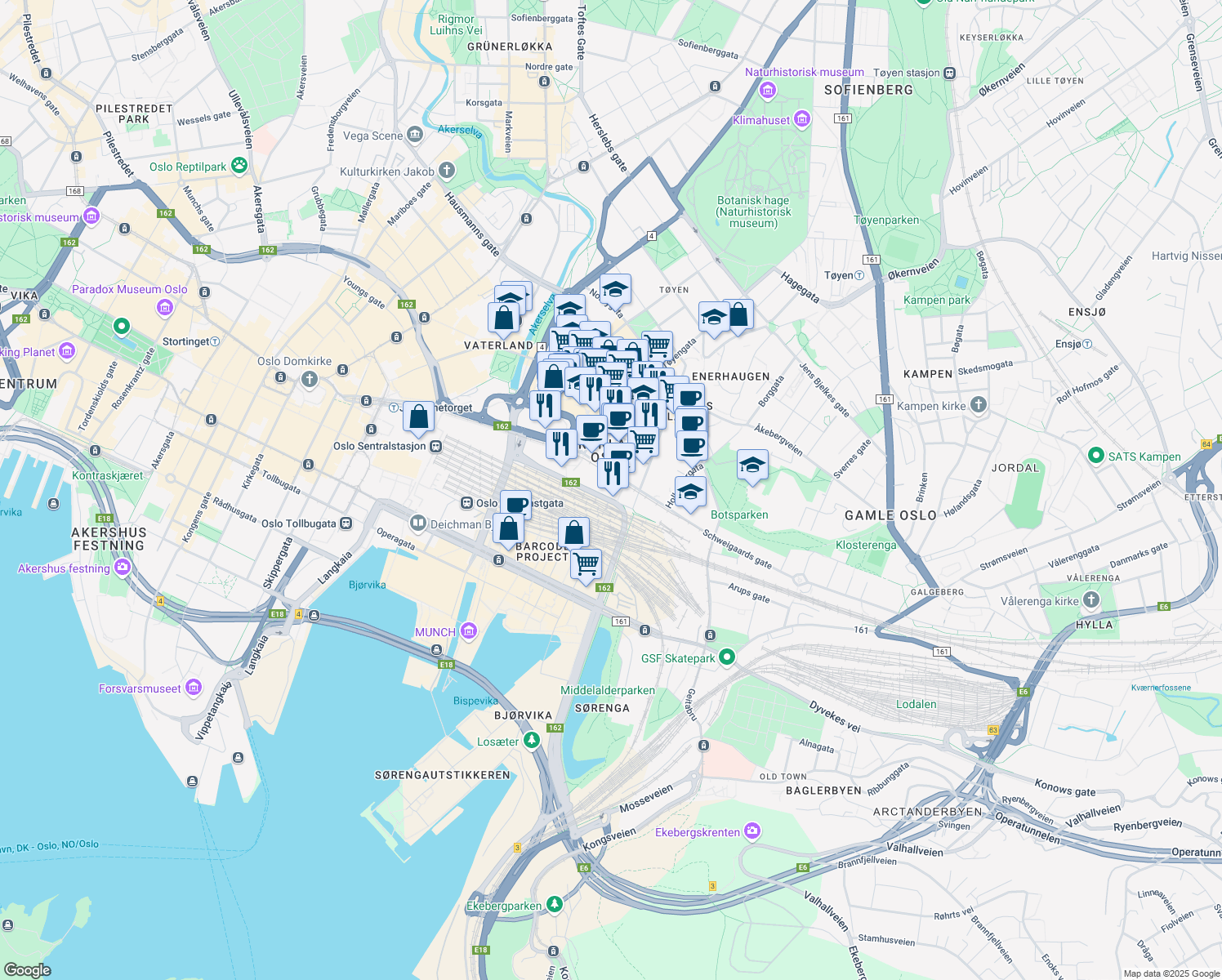Image resolution: width=1222 pixels, height=980 pixels.
Task: Click the SATS Kampen green pin
Action: coord(1096,456)
